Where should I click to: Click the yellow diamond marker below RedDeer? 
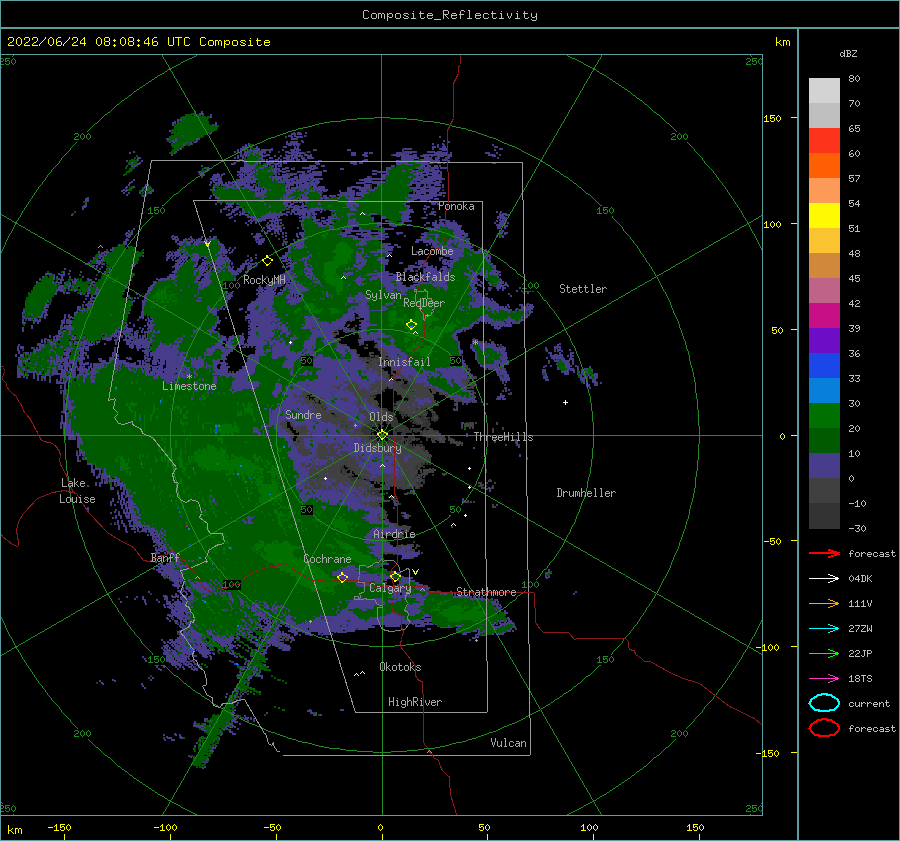point(411,325)
